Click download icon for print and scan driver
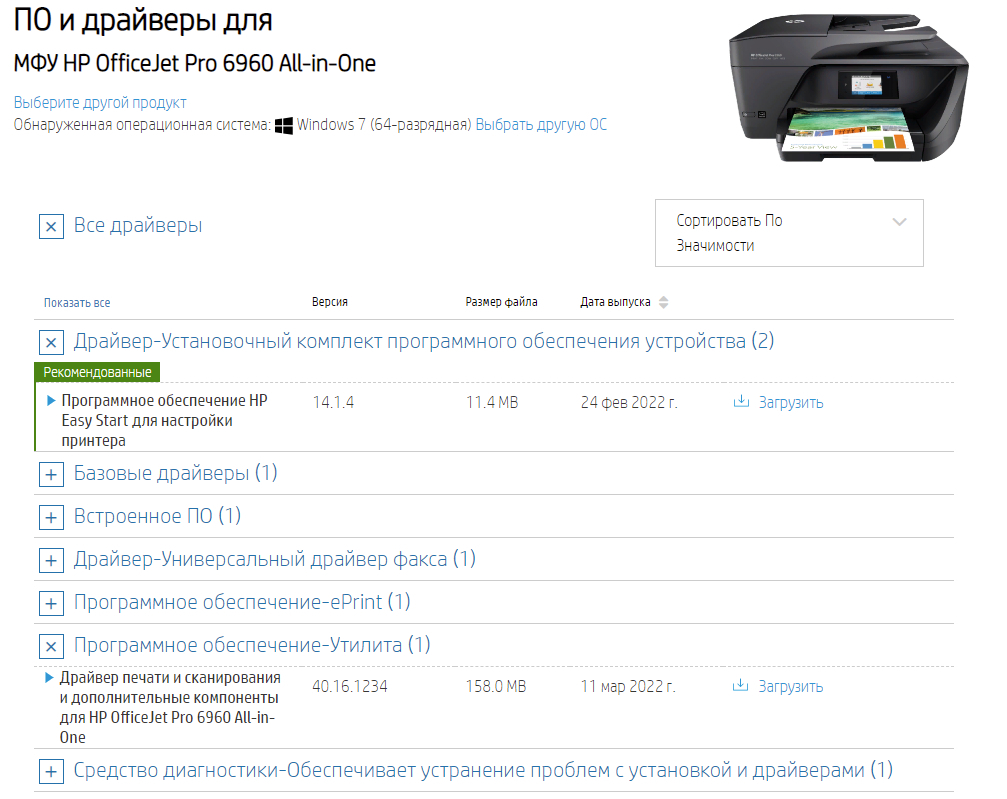Screen dimensions: 1007x799 (x=741, y=686)
